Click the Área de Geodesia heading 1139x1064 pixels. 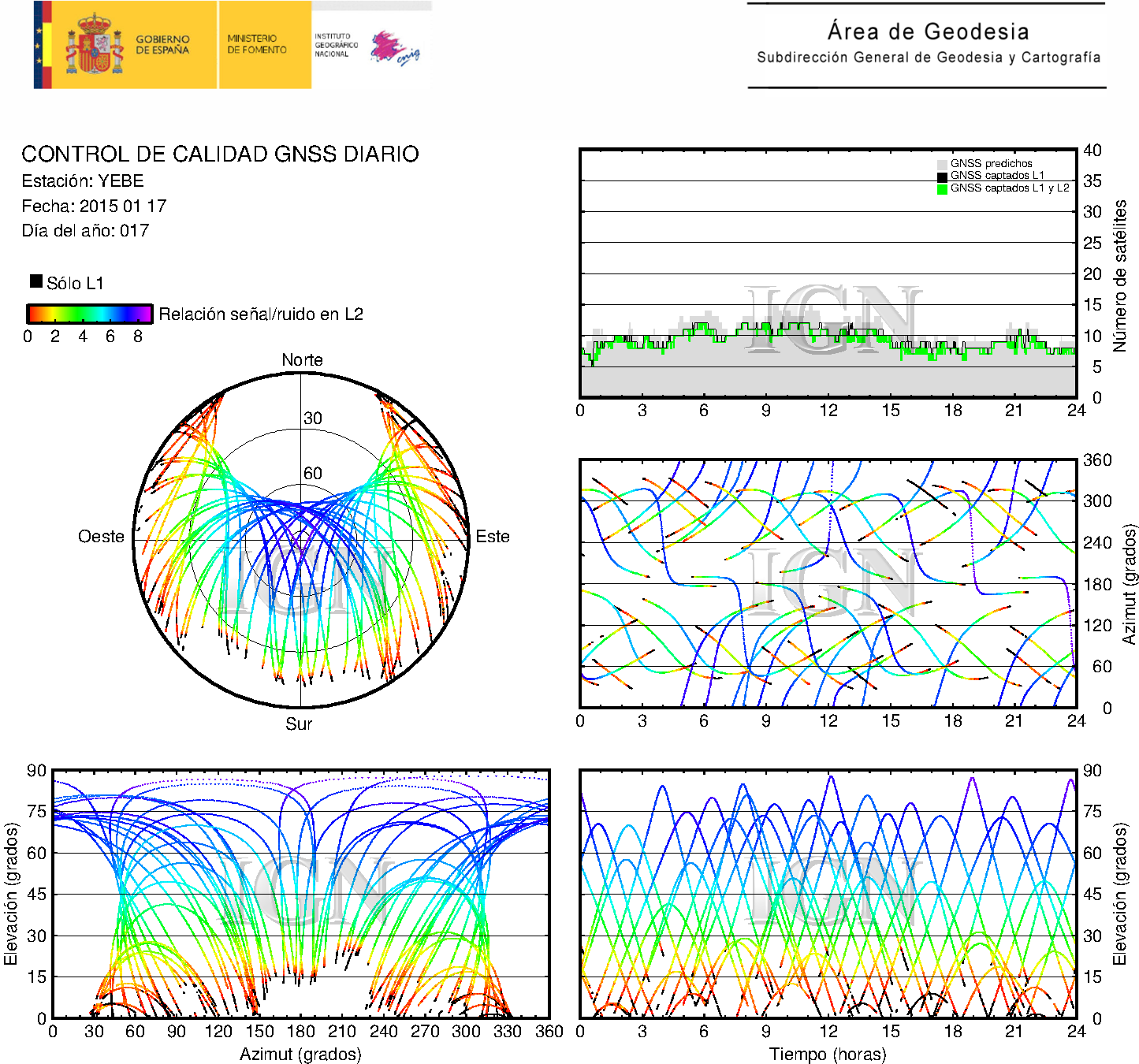coord(928,32)
